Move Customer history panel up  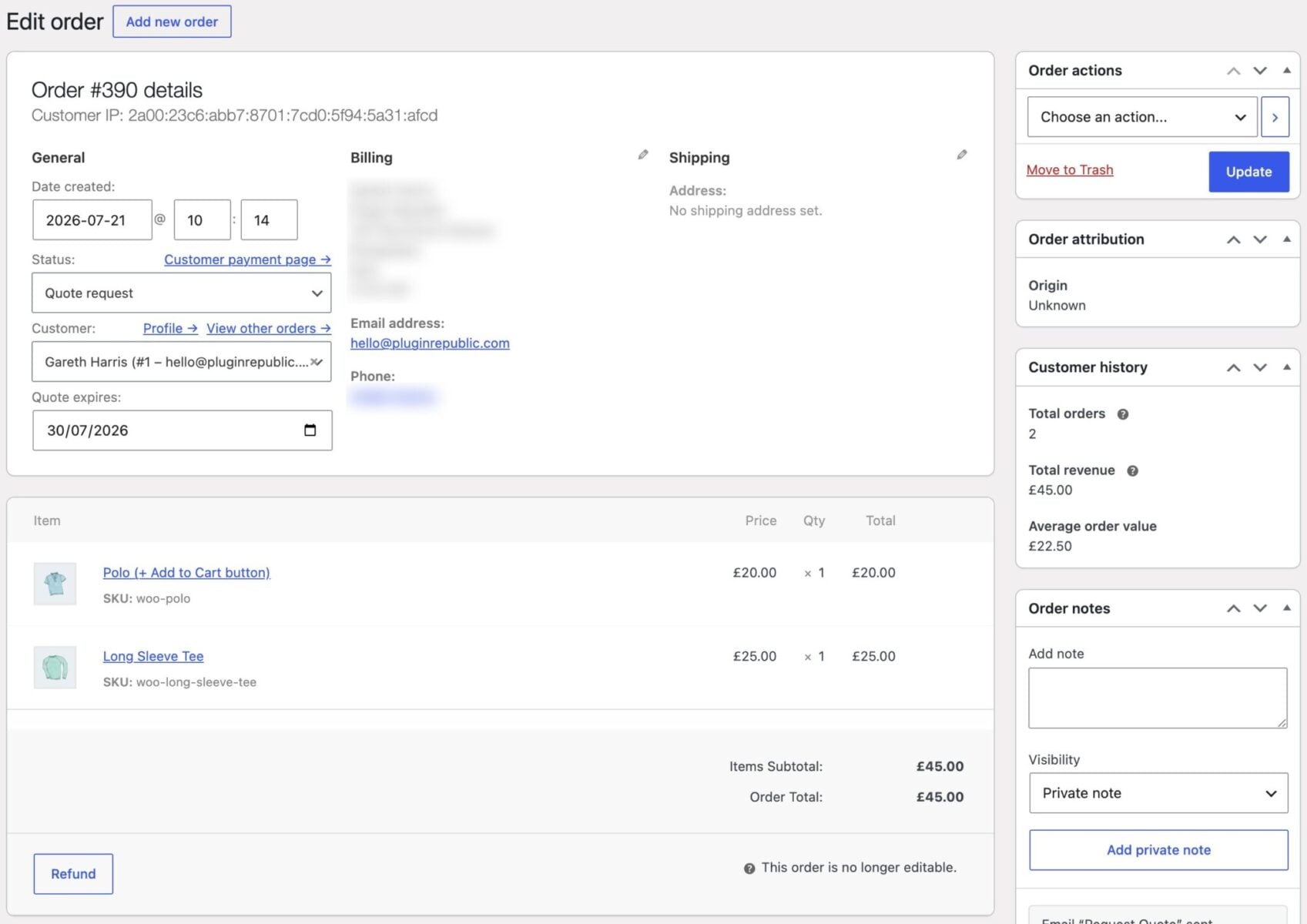tap(1234, 367)
